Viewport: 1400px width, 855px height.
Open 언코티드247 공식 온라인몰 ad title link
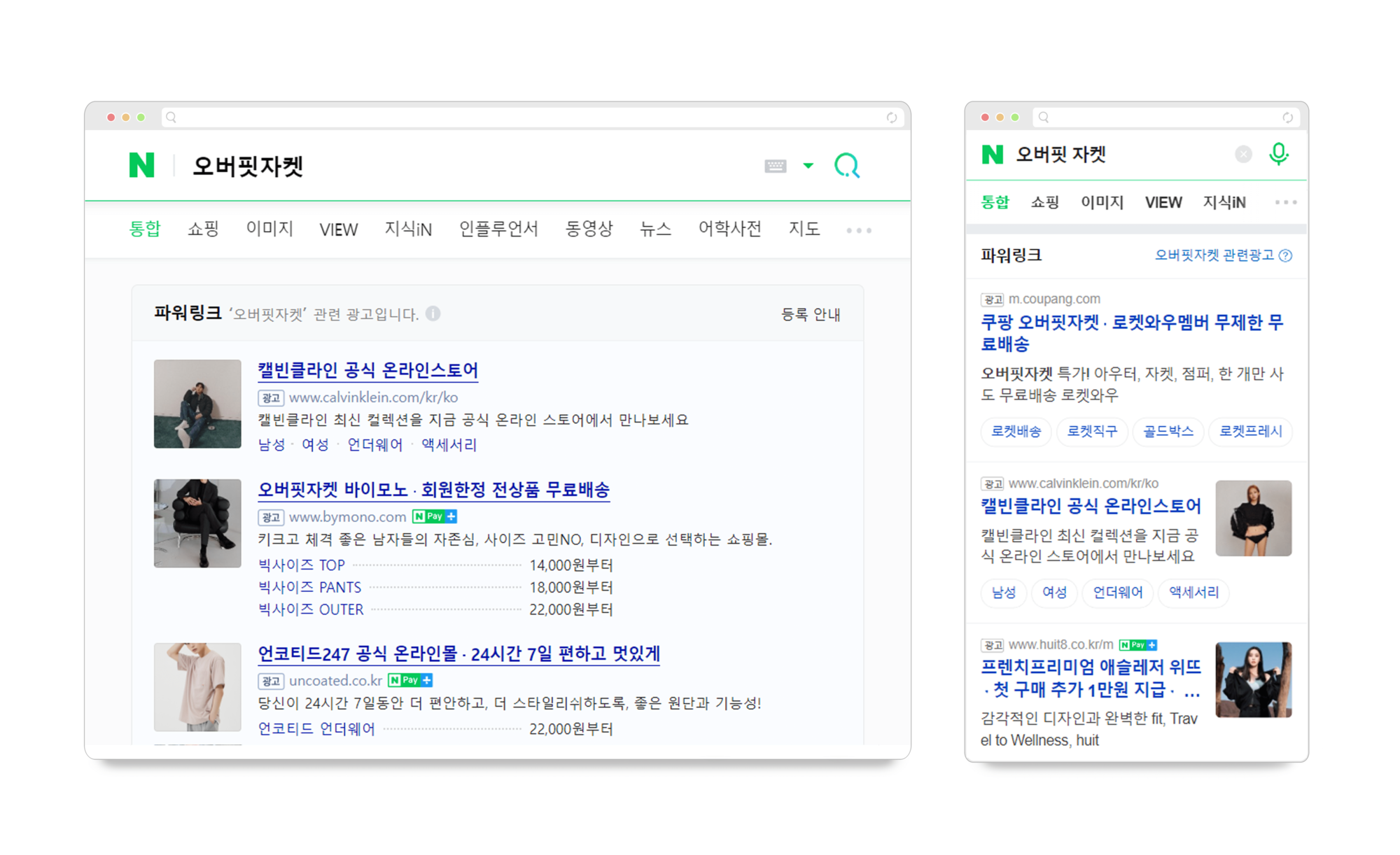click(458, 653)
